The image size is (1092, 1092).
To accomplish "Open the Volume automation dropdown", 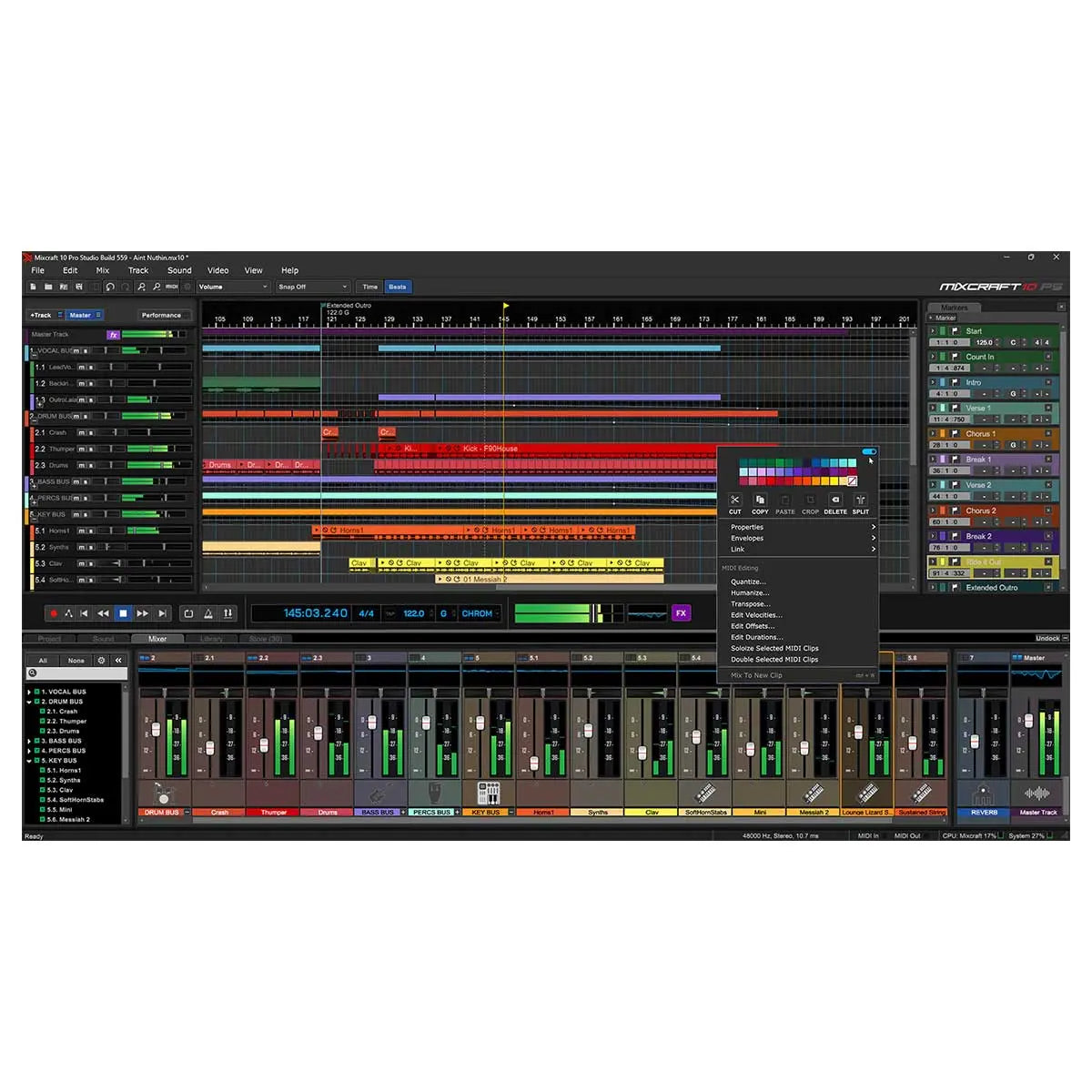I will (232, 287).
